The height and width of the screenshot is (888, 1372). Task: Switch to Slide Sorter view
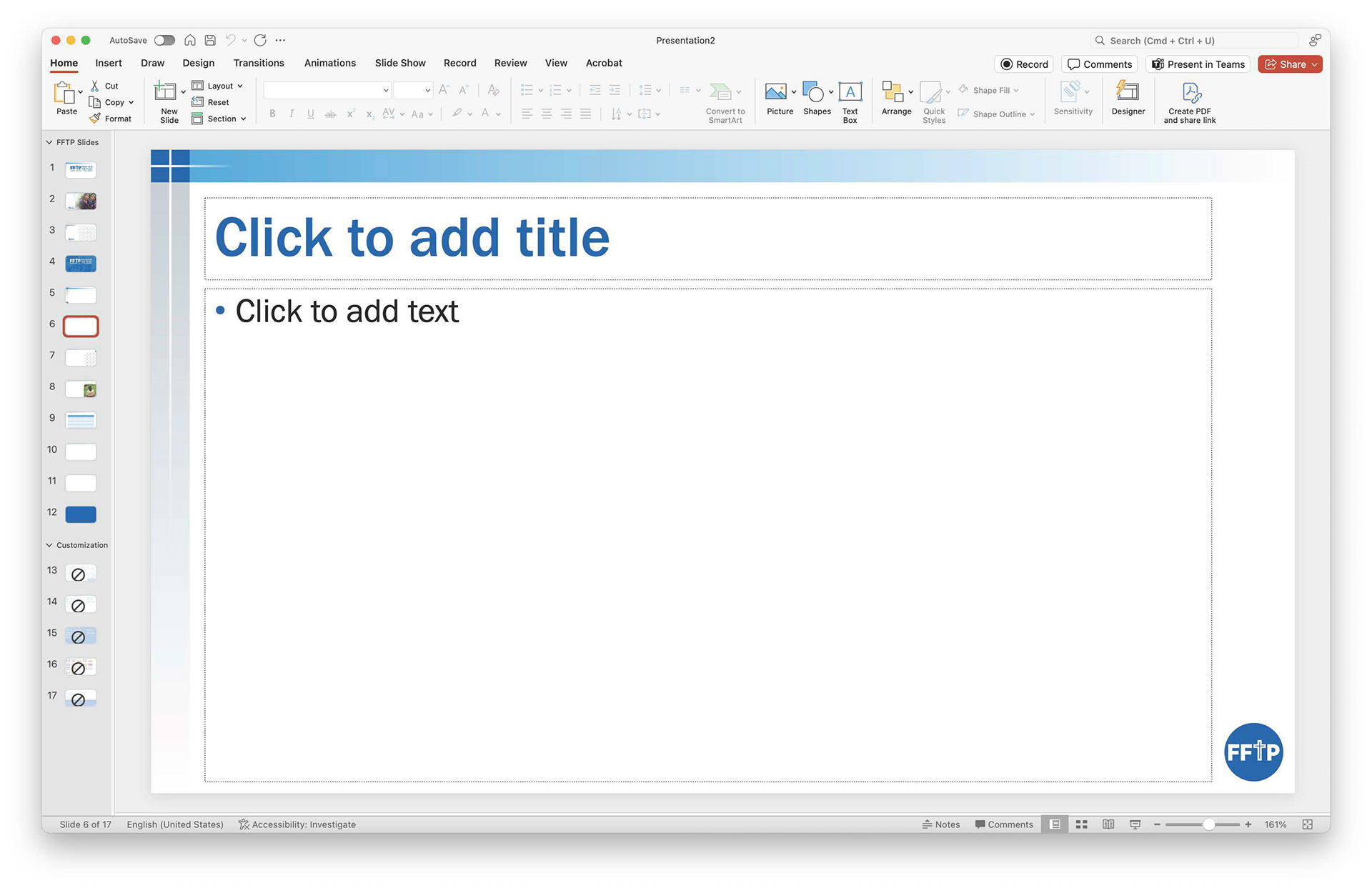pyautogui.click(x=1081, y=824)
